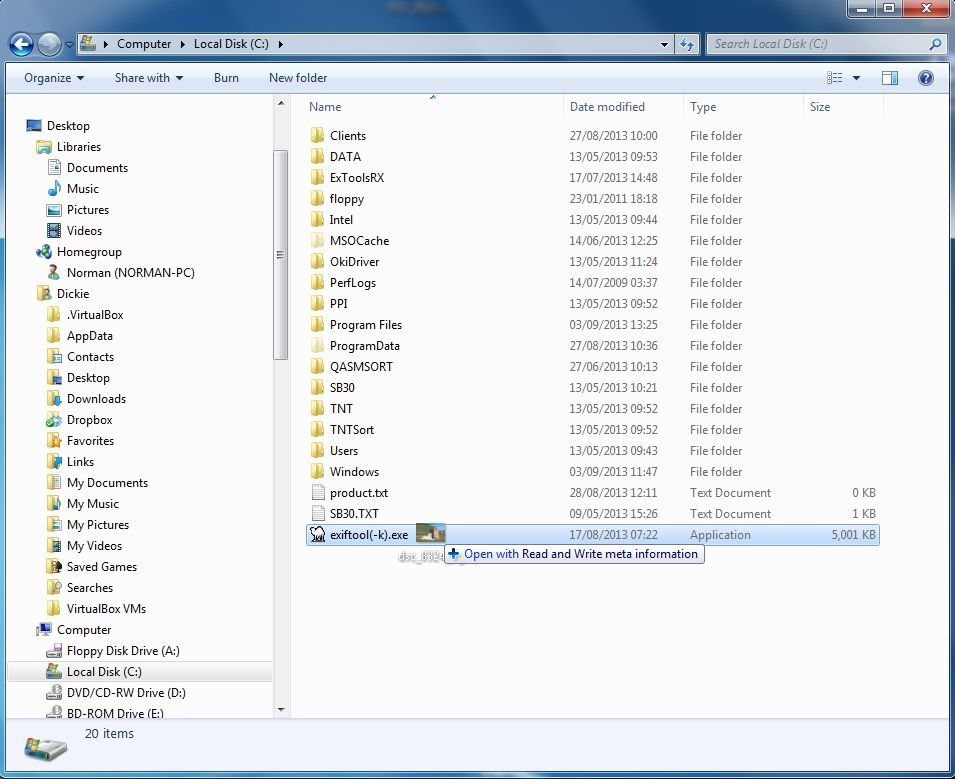Select the MSOCache hidden folder icon

tap(317, 241)
